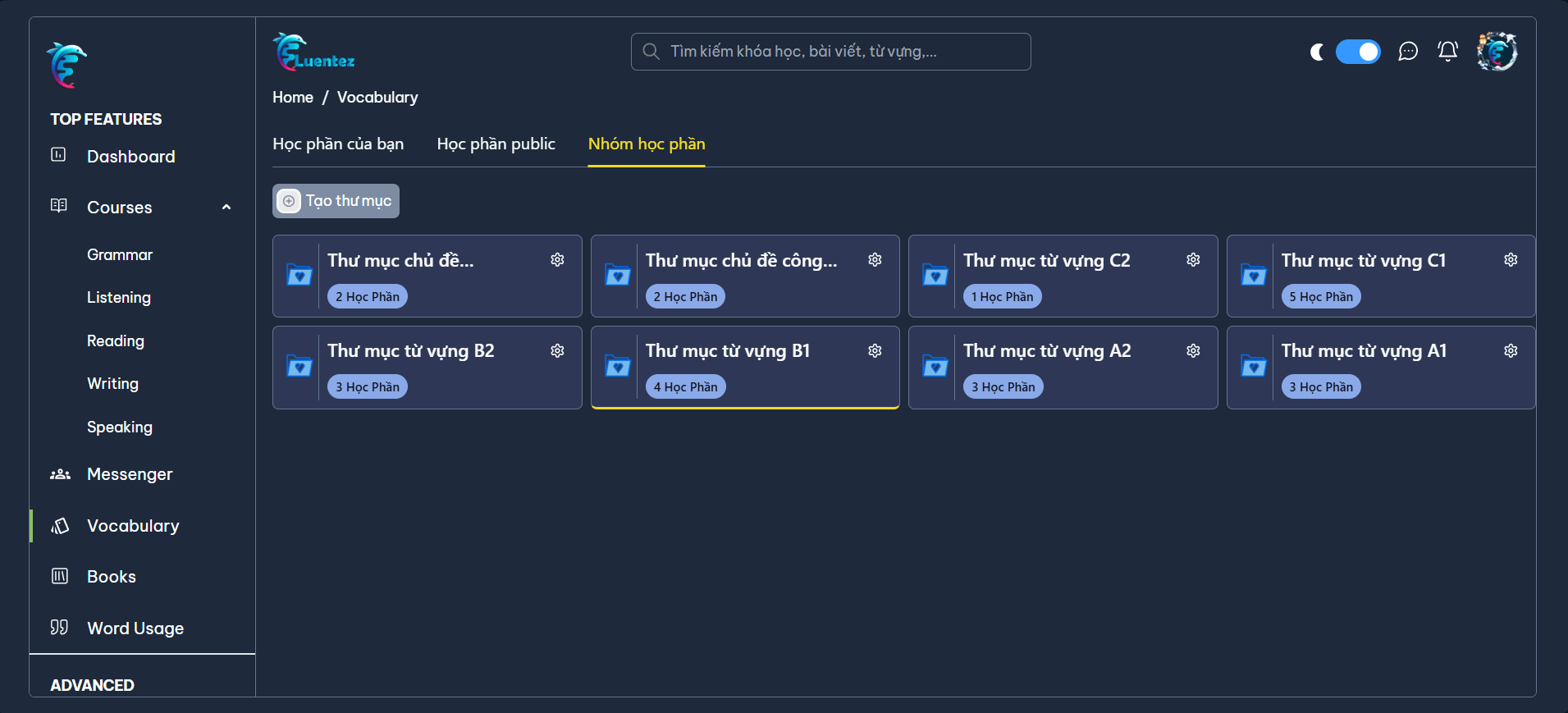The image size is (1568, 713).
Task: Click the Tạo thư mục button
Action: 336,201
